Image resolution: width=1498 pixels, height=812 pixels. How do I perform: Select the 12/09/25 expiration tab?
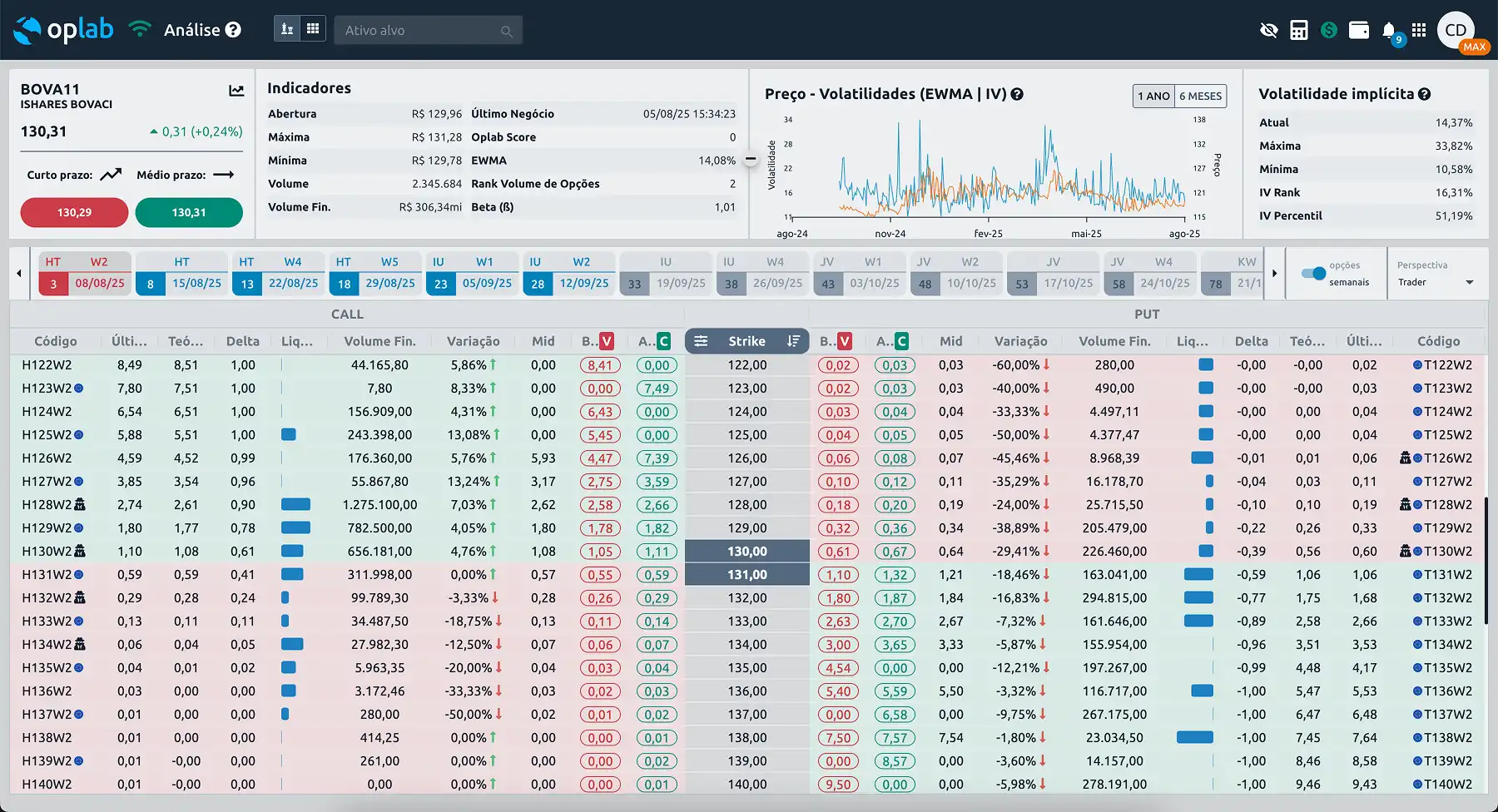[569, 274]
